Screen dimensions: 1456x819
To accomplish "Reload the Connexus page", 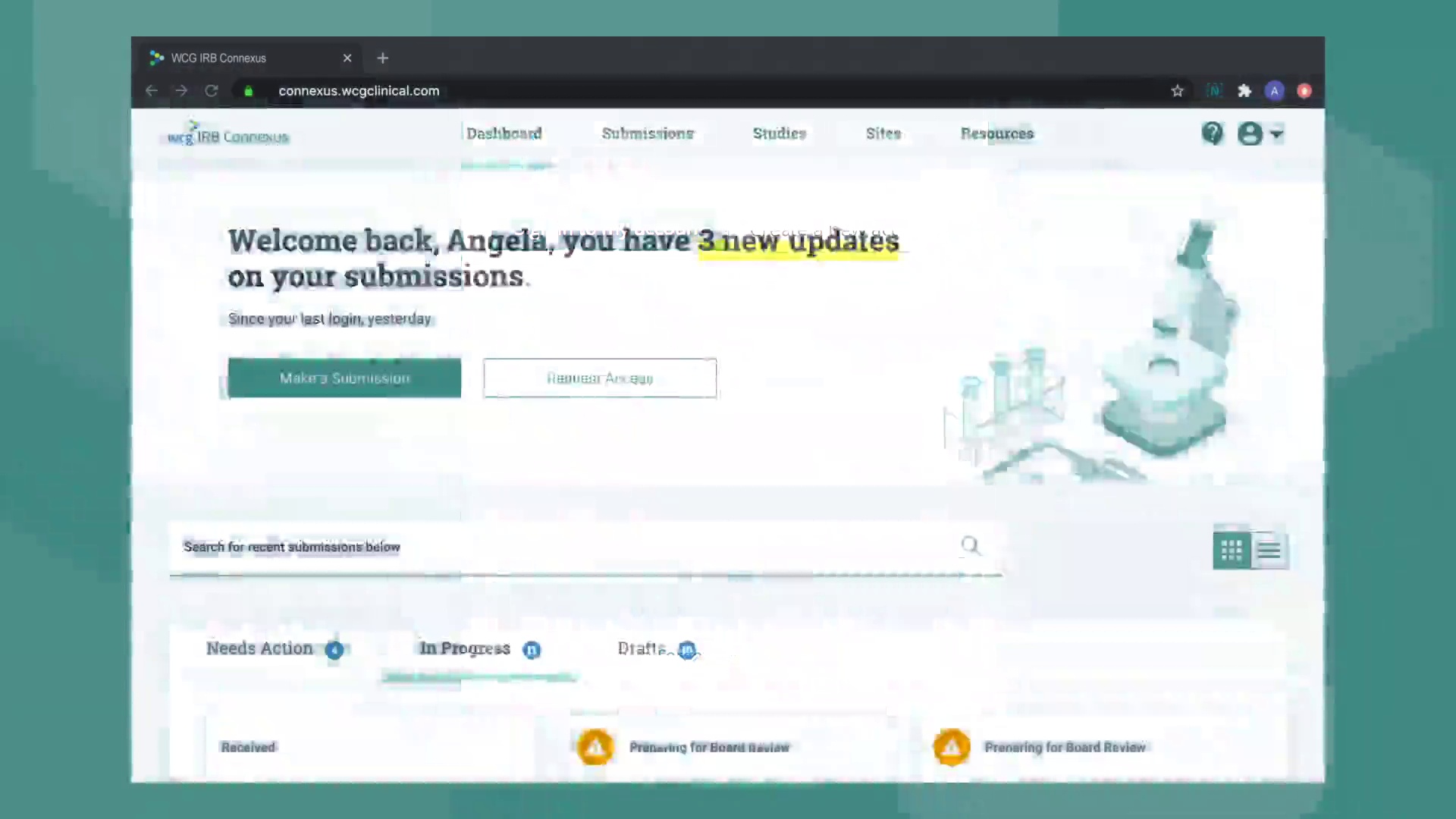I will [212, 91].
